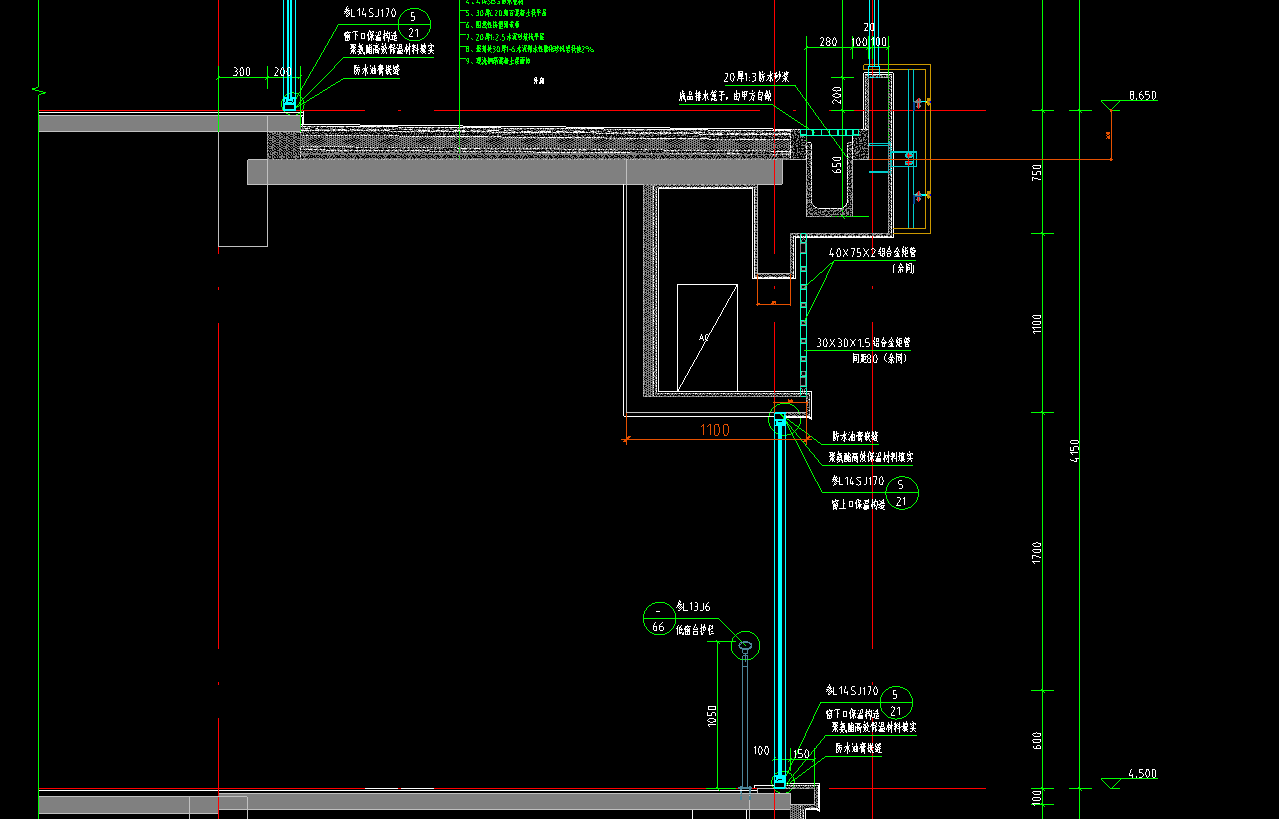Pick the 1050 railing height dimension
This screenshot has width=1279, height=819.
point(711,716)
